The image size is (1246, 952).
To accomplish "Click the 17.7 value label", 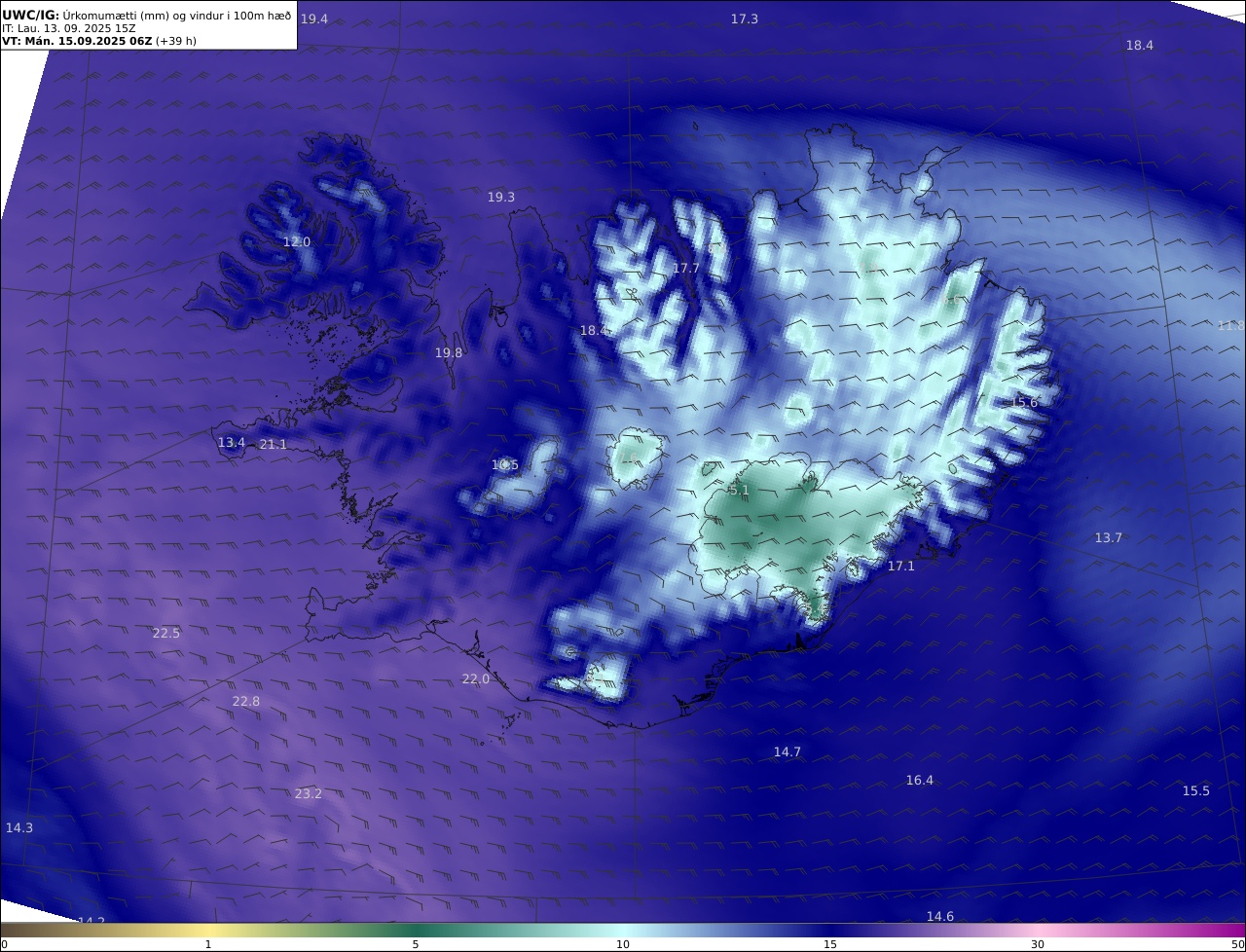I will (686, 268).
